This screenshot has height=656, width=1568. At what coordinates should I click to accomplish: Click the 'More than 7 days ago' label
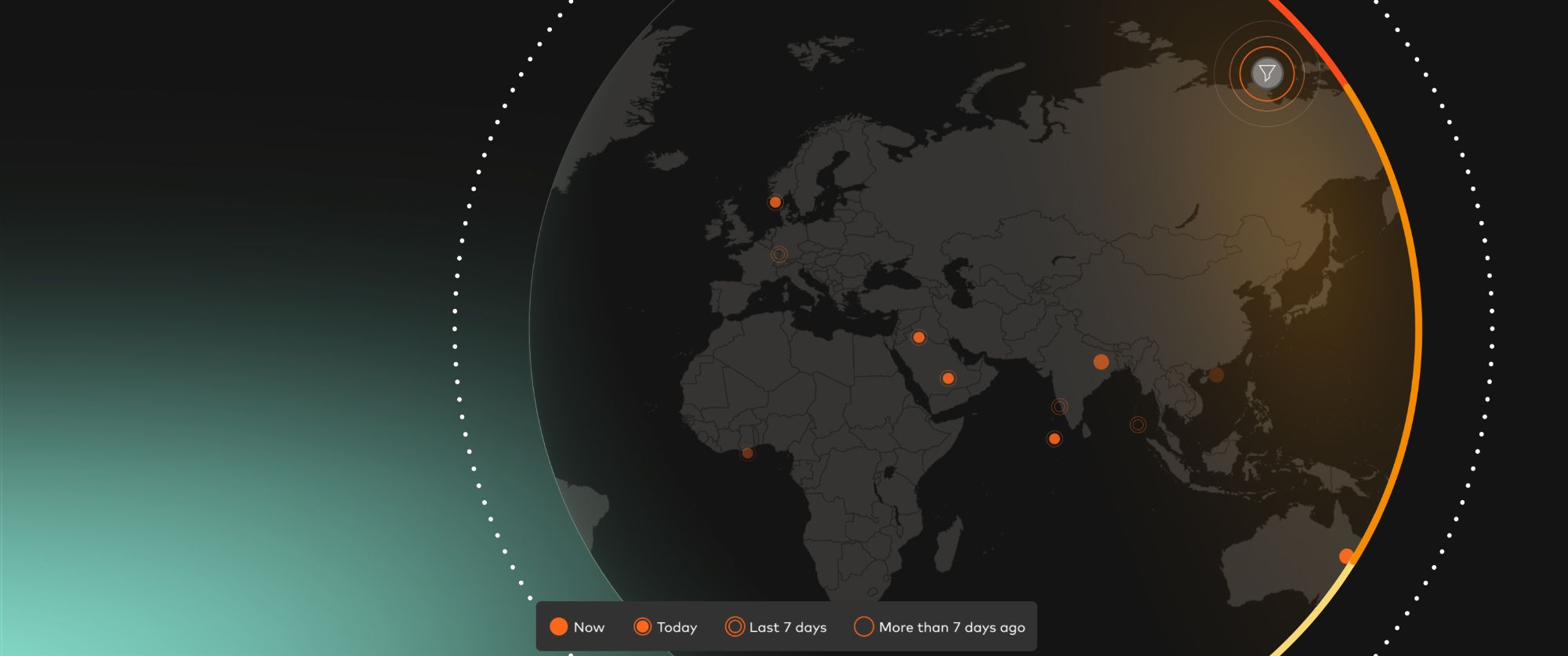pyautogui.click(x=951, y=627)
